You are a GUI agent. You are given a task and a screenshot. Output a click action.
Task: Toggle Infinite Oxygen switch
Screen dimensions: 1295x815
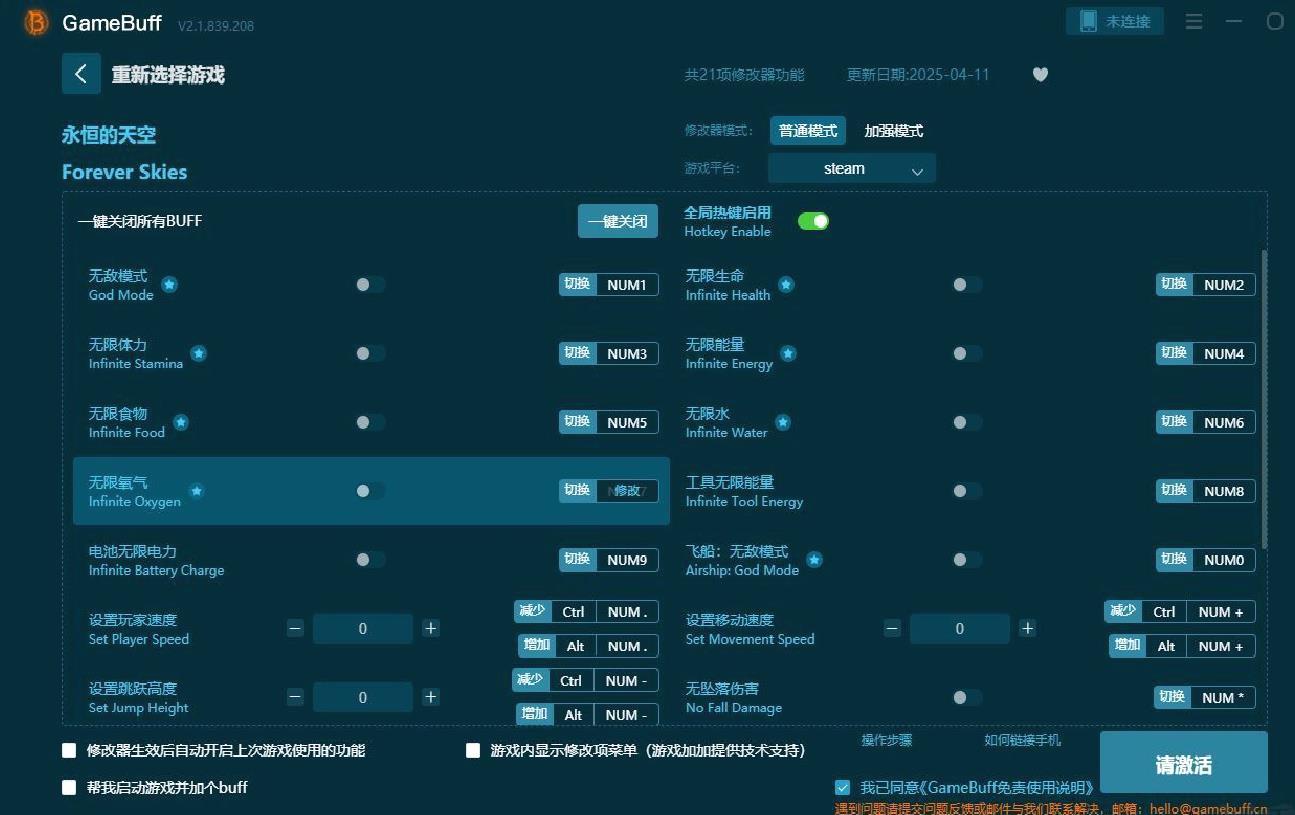370,491
